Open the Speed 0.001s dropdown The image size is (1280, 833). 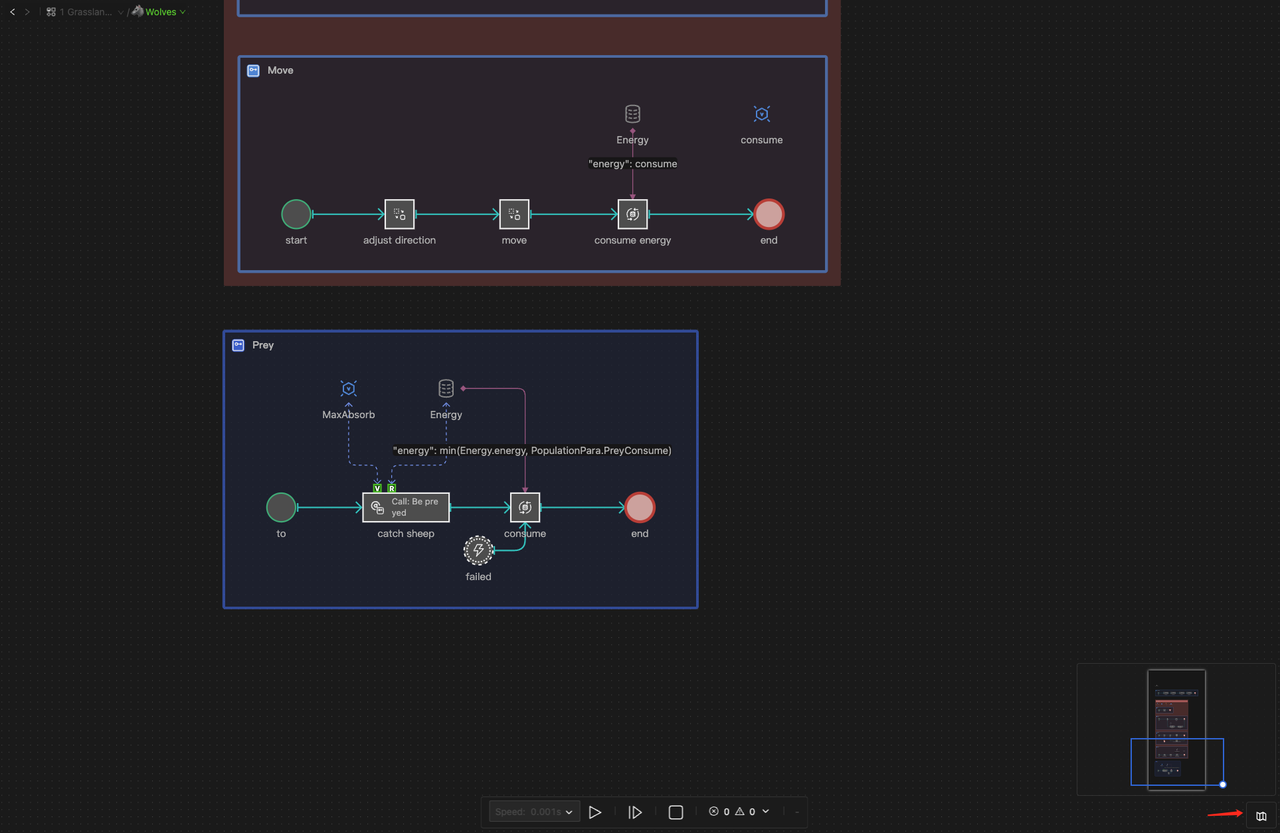pyautogui.click(x=532, y=812)
